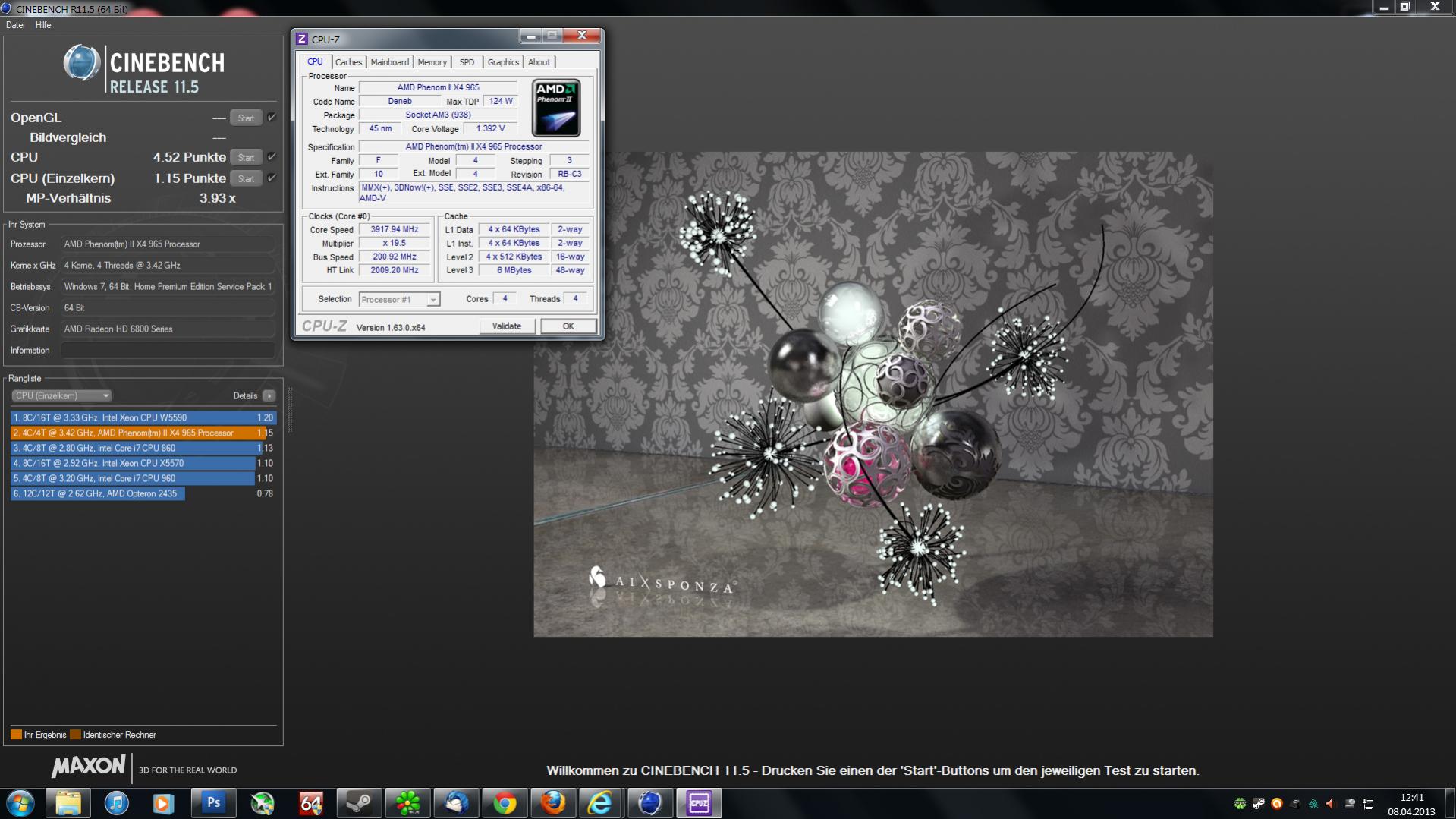Image resolution: width=1456 pixels, height=819 pixels.
Task: Expand ranking Details arrow
Action: click(269, 395)
